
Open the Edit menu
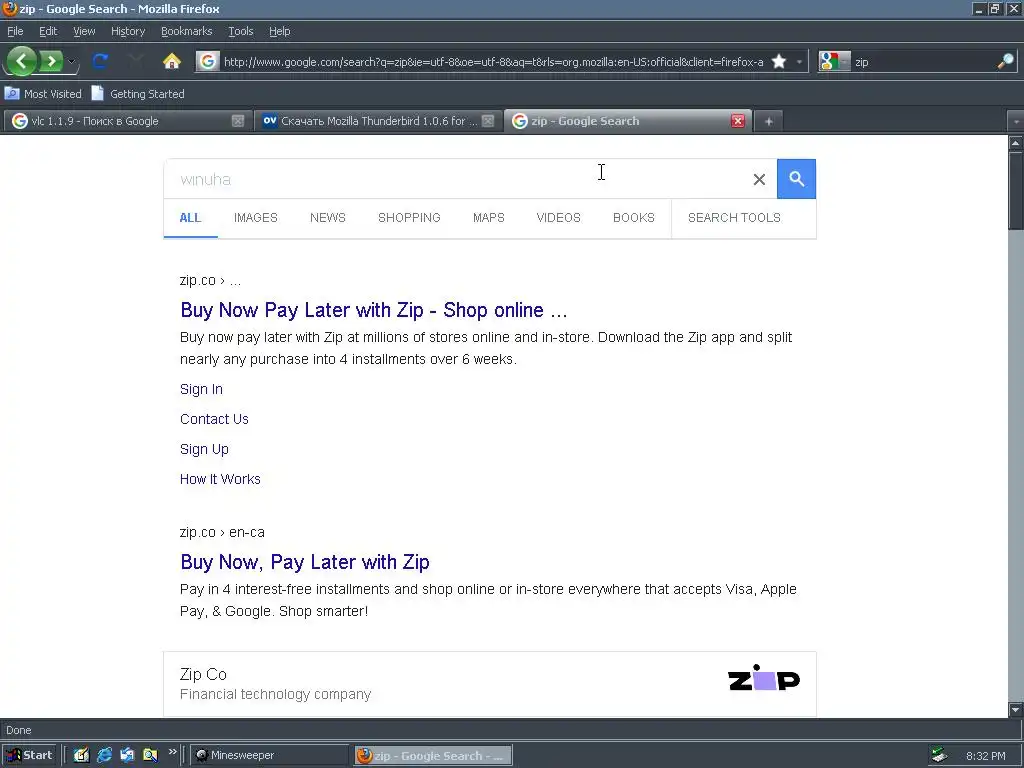click(48, 31)
